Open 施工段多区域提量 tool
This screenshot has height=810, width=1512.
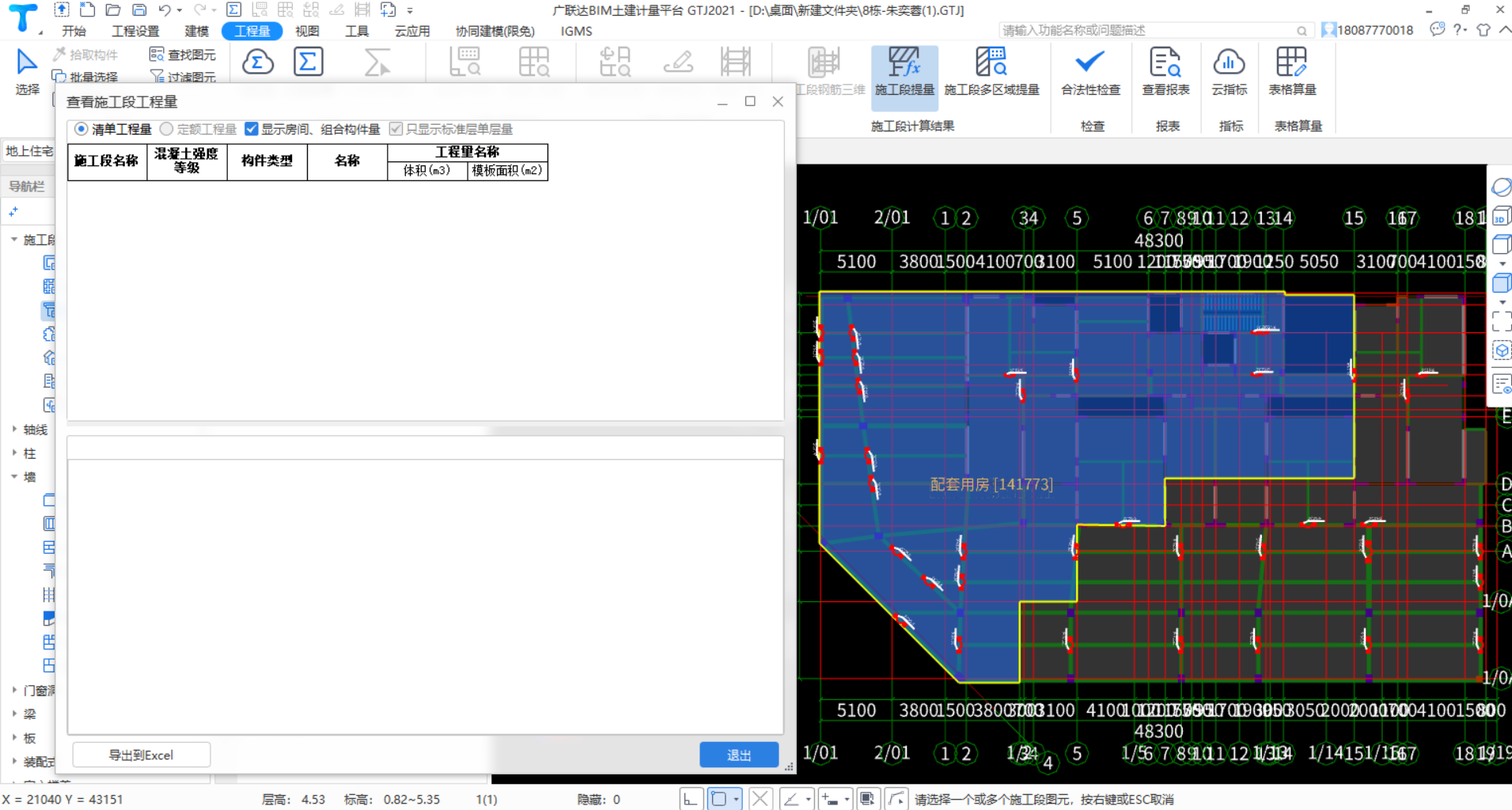point(991,72)
